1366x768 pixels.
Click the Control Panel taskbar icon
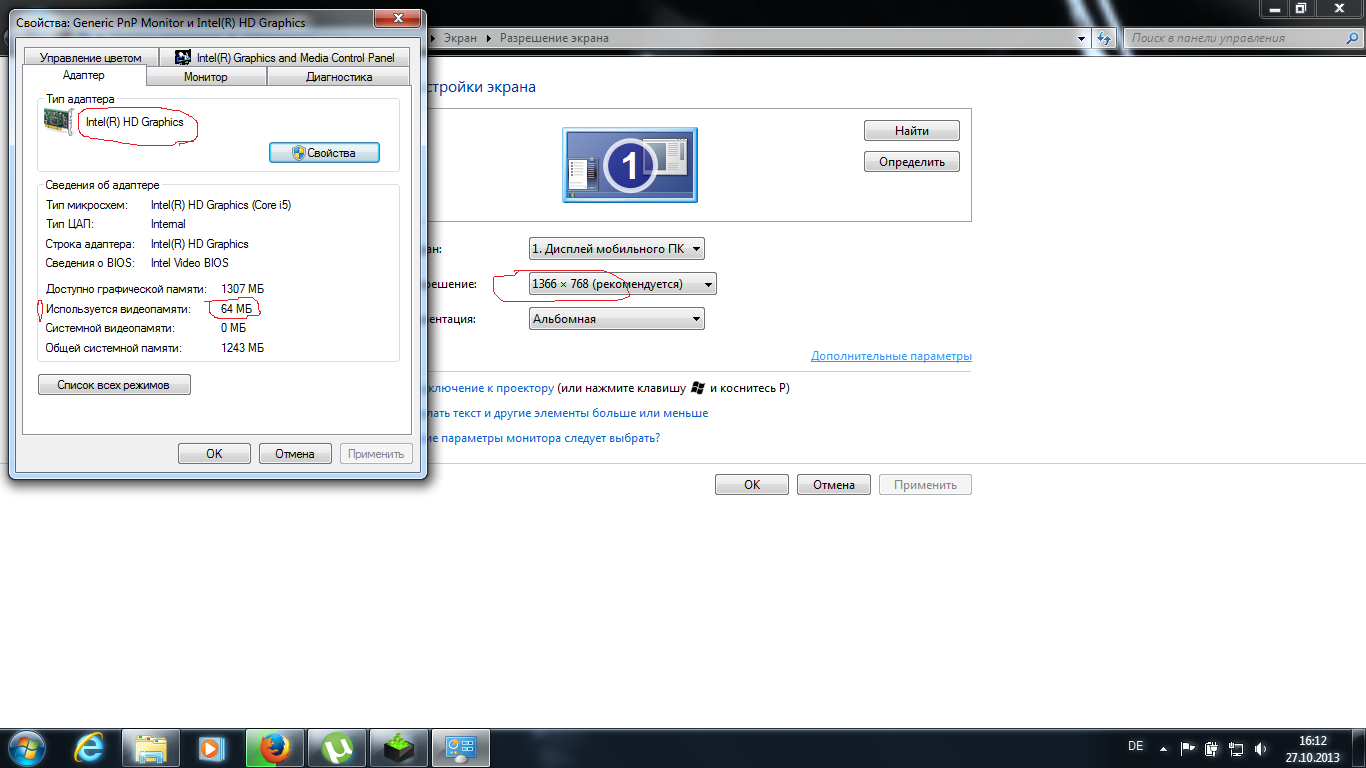(x=460, y=748)
